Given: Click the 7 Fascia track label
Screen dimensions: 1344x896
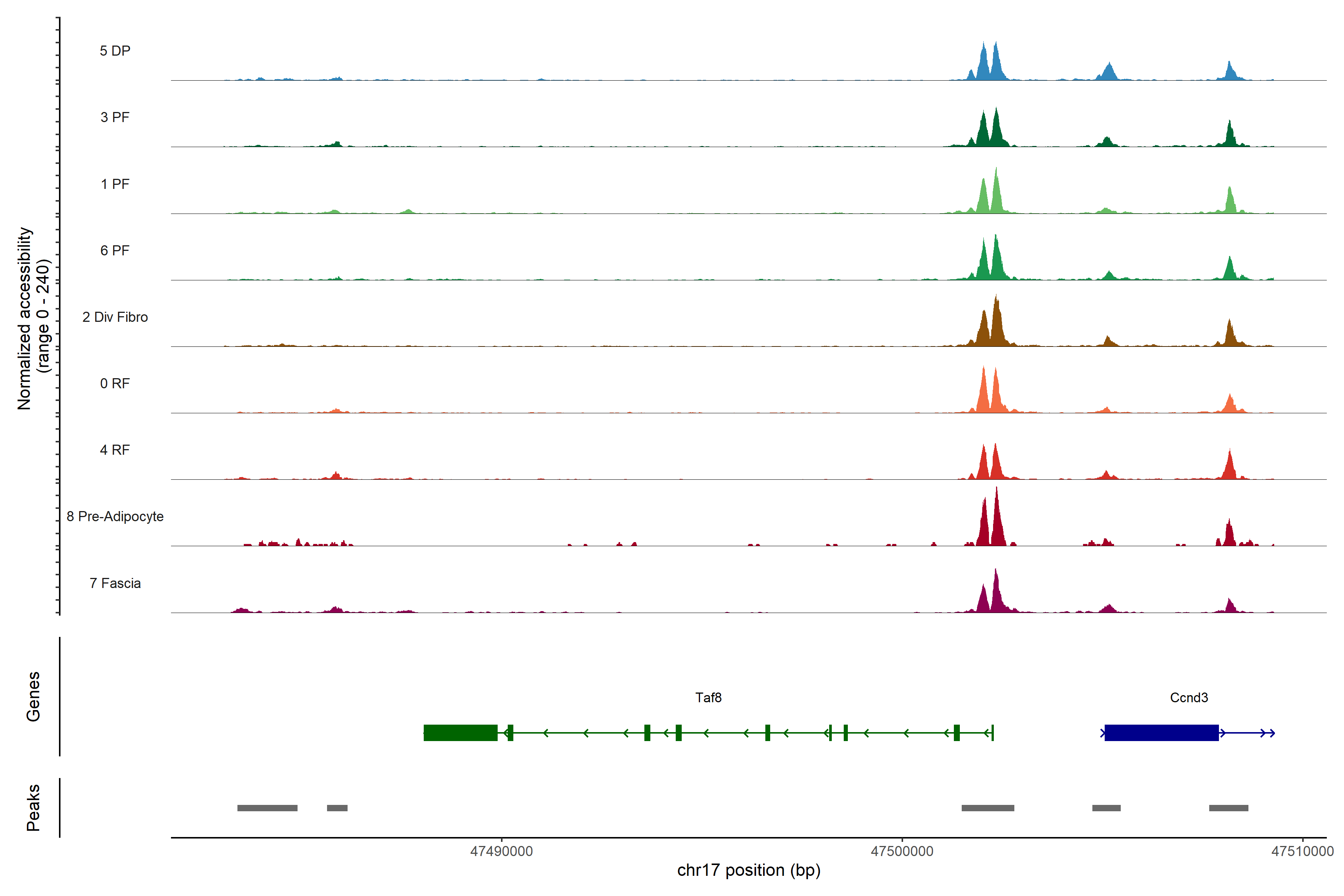Looking at the screenshot, I should (115, 584).
